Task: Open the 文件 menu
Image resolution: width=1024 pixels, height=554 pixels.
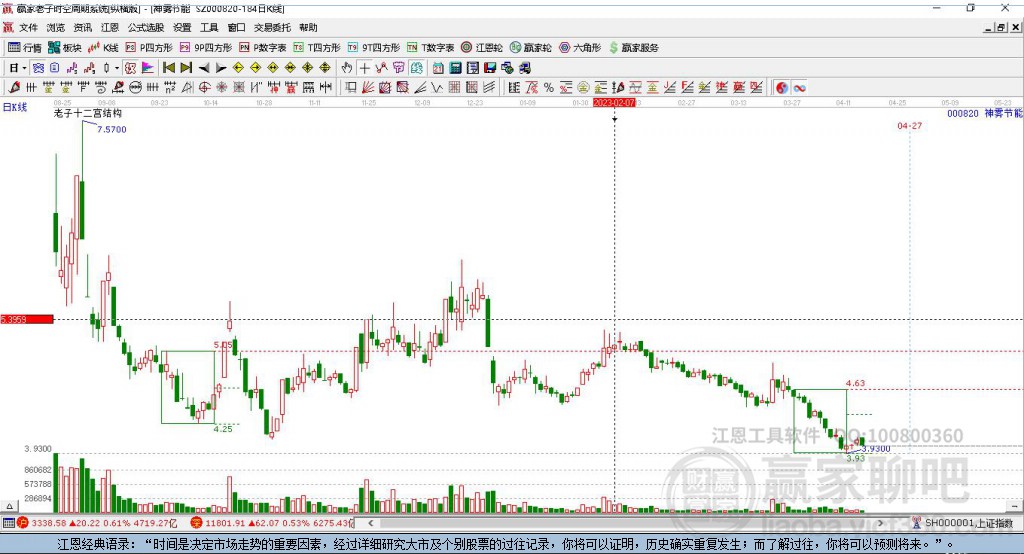Action: (29, 27)
